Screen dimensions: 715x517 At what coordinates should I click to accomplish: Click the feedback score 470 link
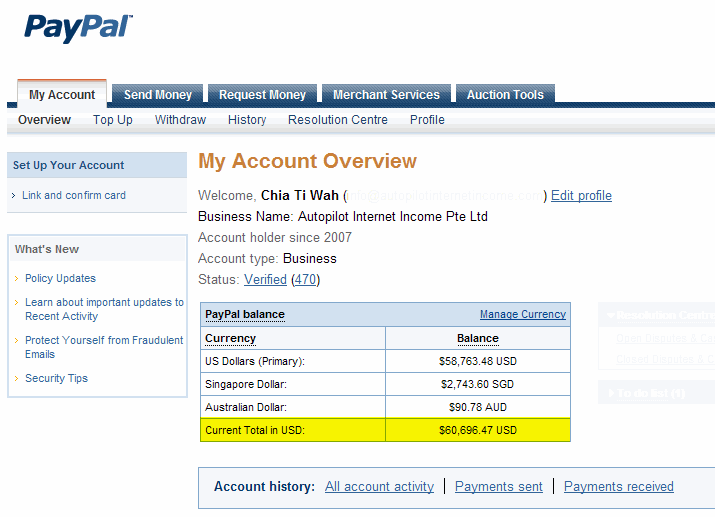[x=306, y=279]
